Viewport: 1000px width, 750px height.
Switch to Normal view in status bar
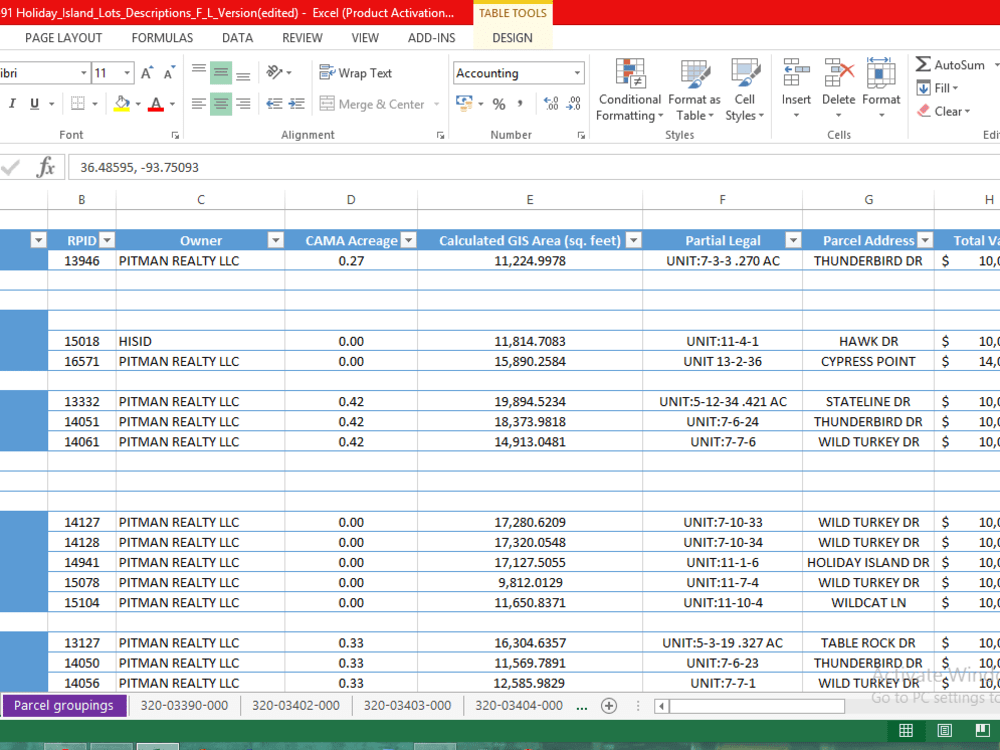(x=906, y=731)
